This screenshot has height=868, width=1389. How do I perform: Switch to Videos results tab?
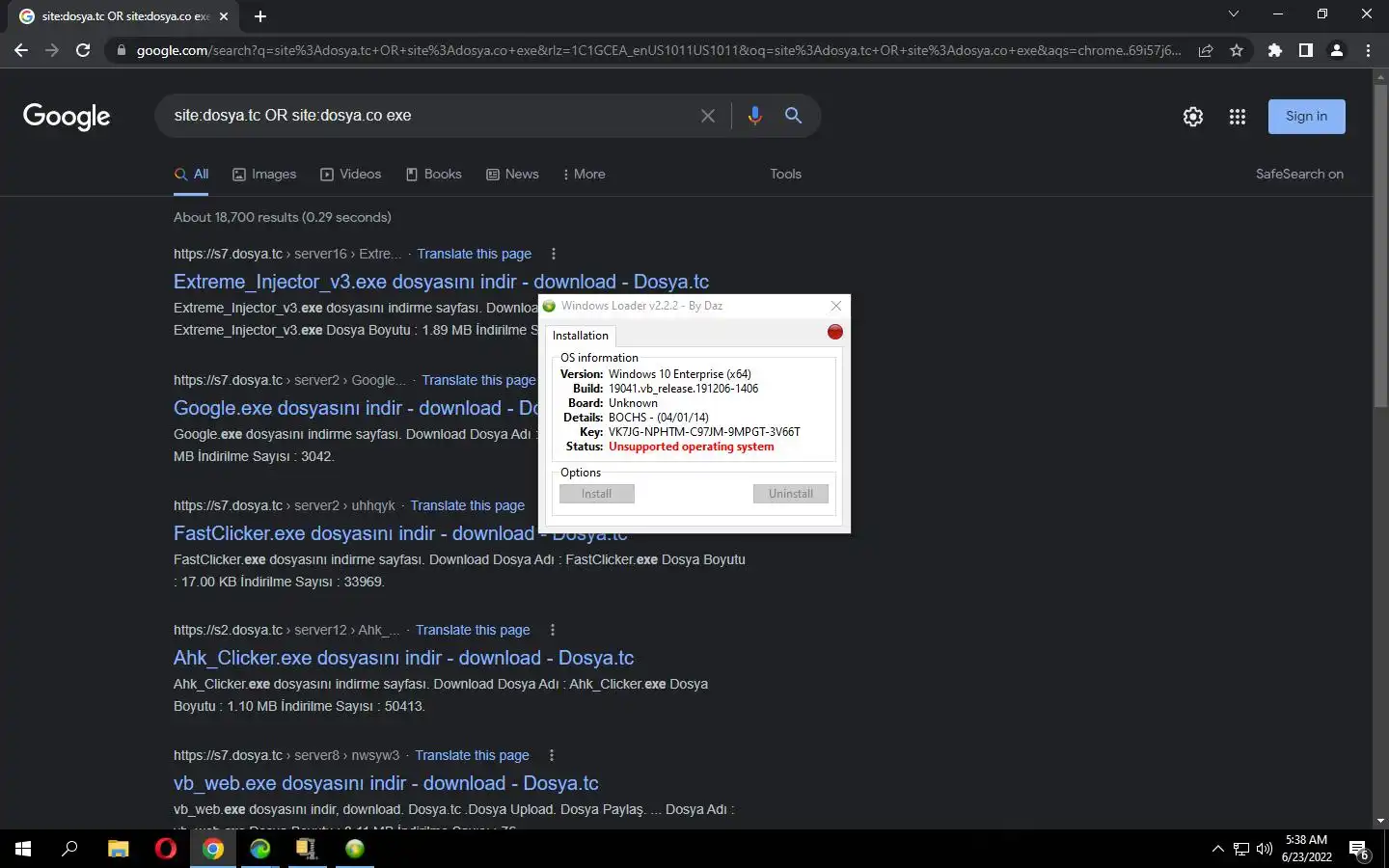tap(351, 175)
